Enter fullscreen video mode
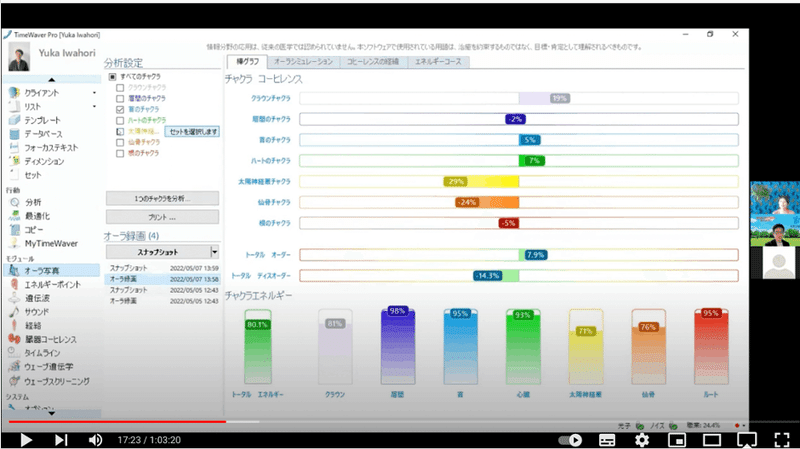Image resolution: width=800 pixels, height=449 pixels. 782,440
